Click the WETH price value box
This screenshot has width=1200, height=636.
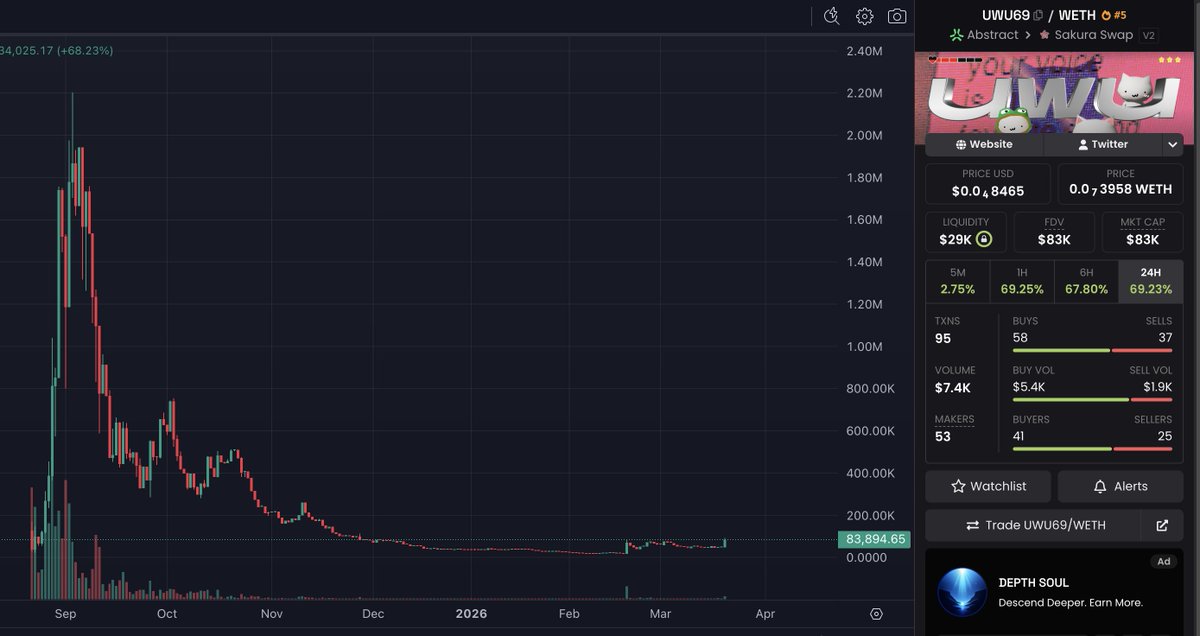[x=1120, y=184]
